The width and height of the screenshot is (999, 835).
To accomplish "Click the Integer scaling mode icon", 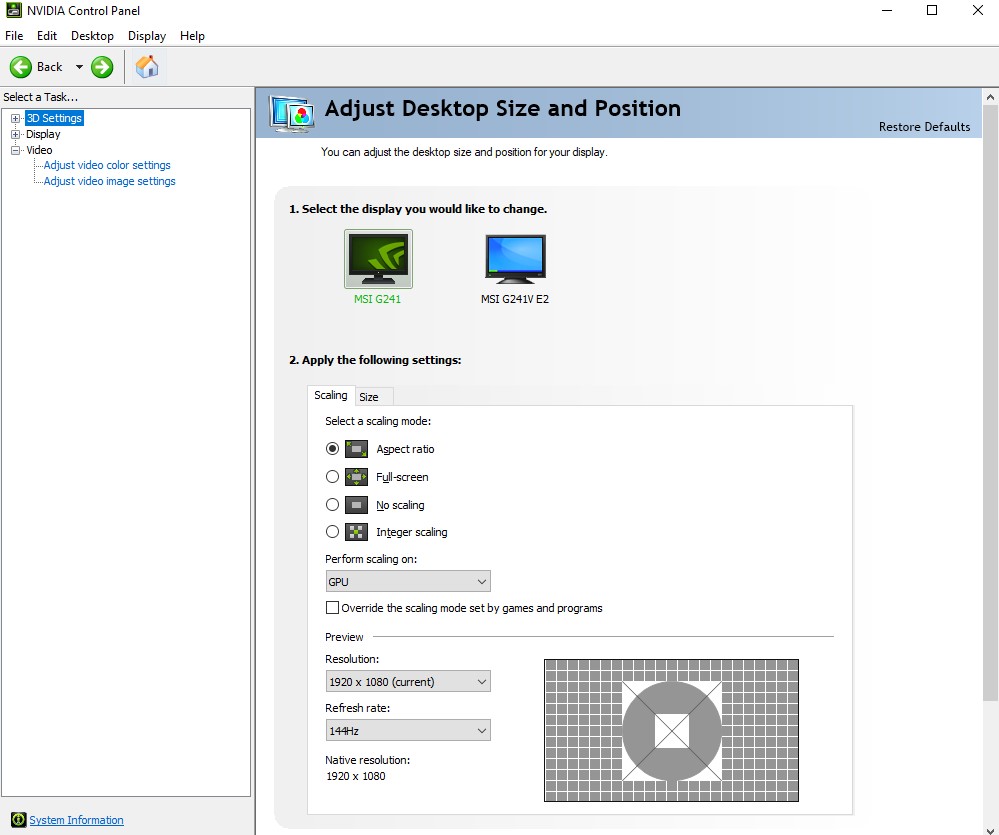I will tap(356, 532).
